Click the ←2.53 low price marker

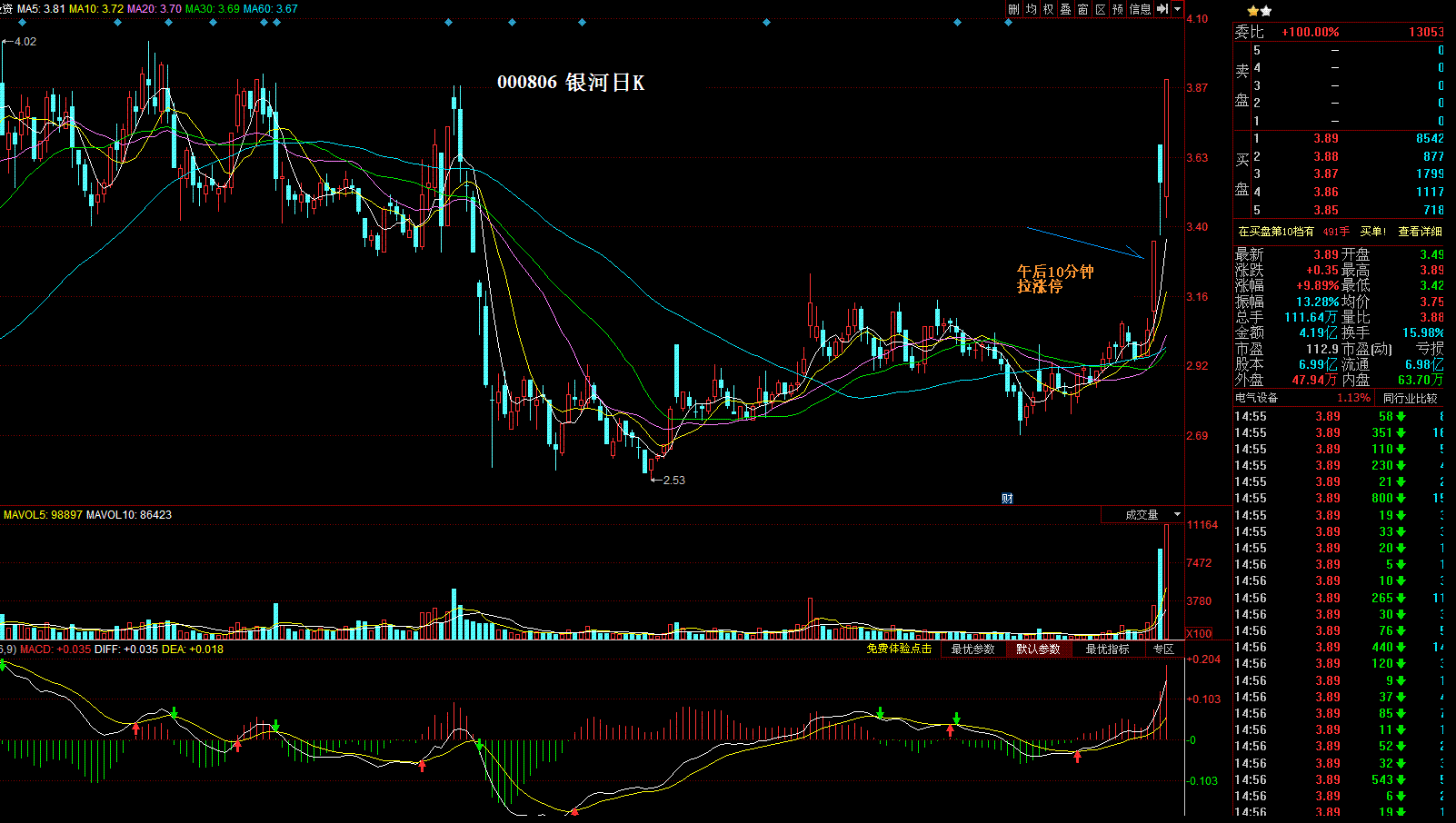(x=668, y=481)
